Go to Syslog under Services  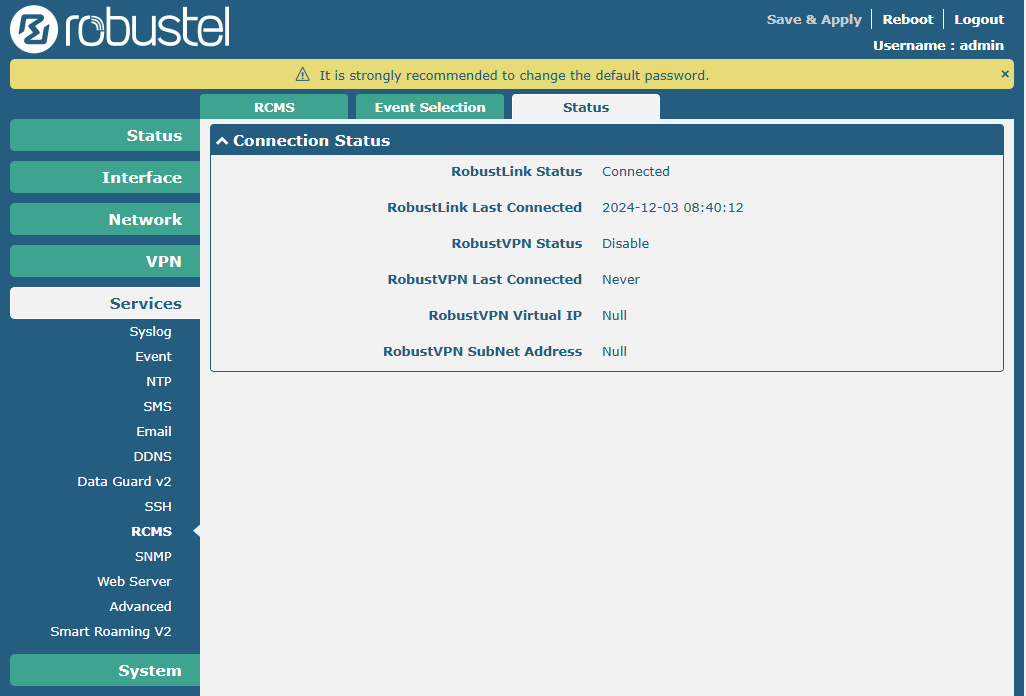pyautogui.click(x=150, y=332)
